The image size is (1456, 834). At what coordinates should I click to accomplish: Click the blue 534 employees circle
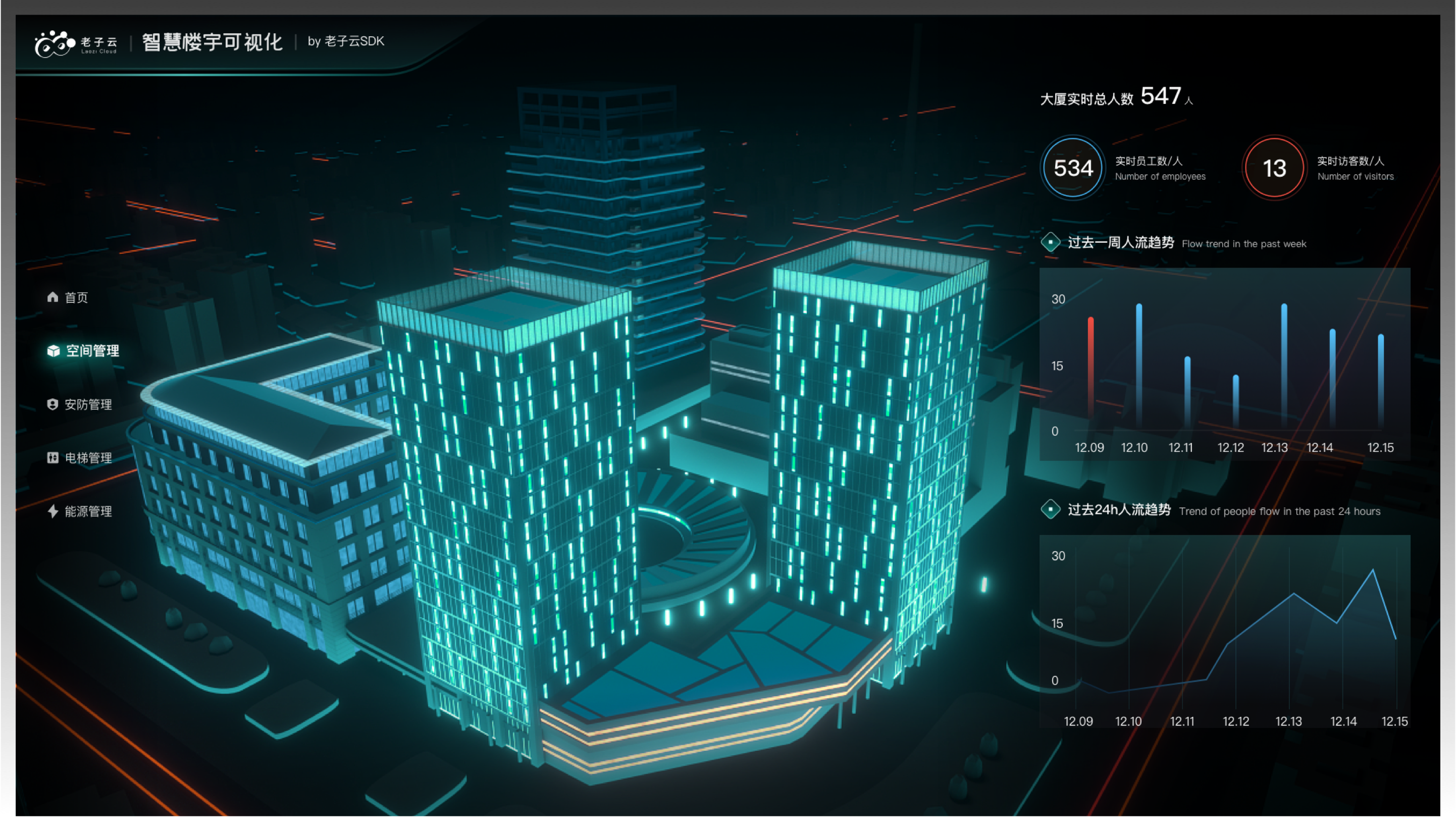pos(1073,168)
